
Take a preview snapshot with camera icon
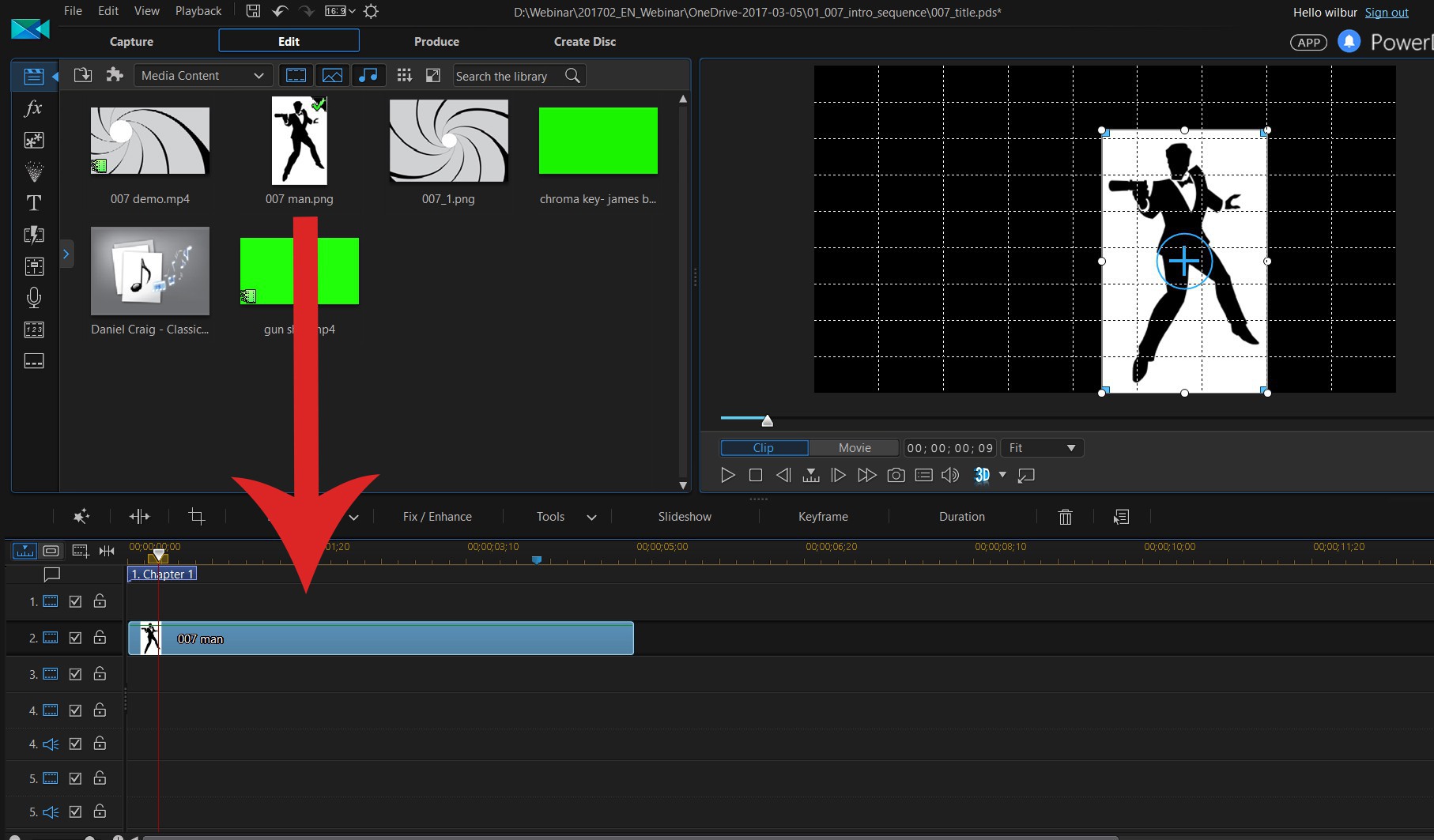pyautogui.click(x=896, y=475)
